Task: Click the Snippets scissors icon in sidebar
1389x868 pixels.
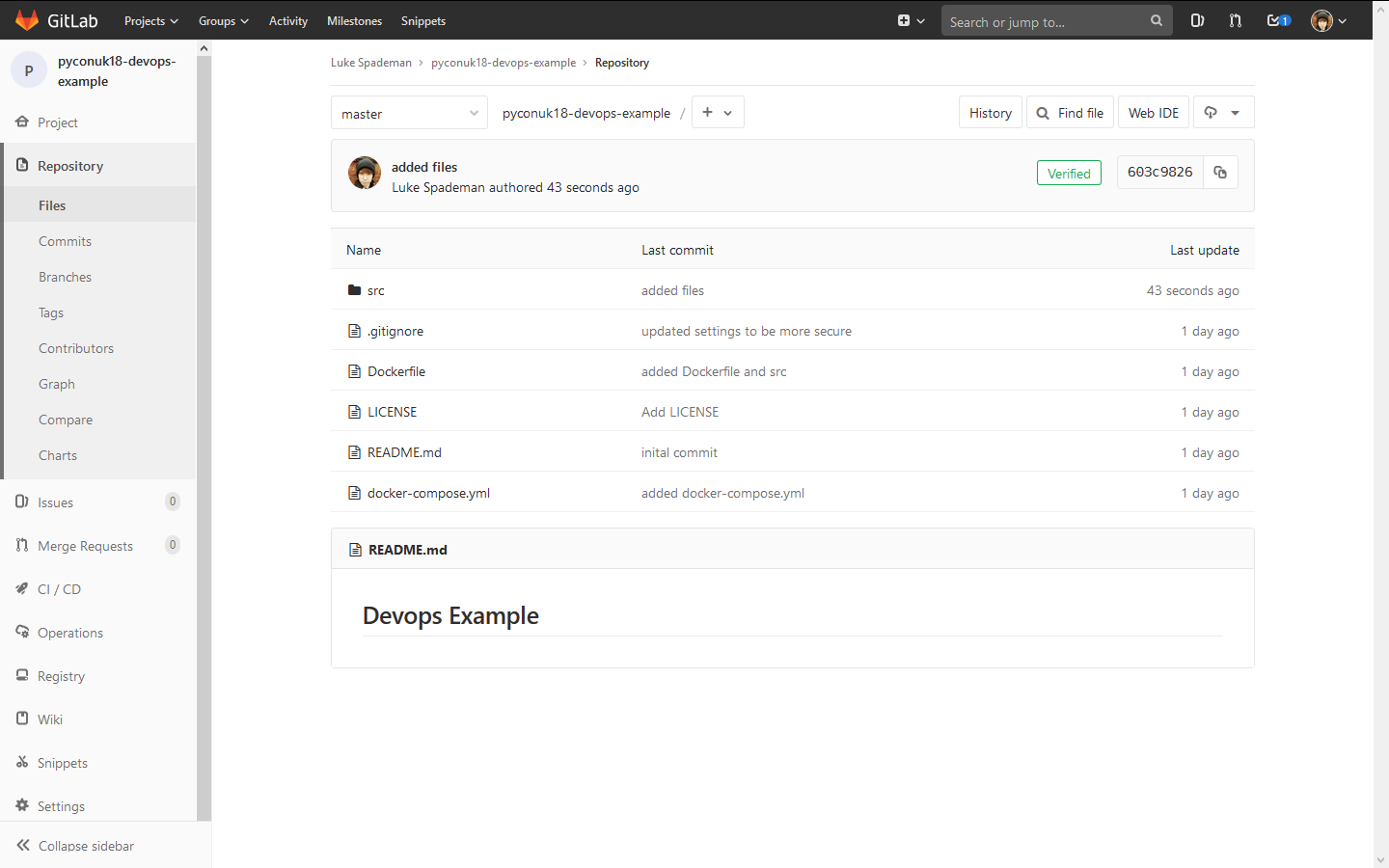Action: 22,762
